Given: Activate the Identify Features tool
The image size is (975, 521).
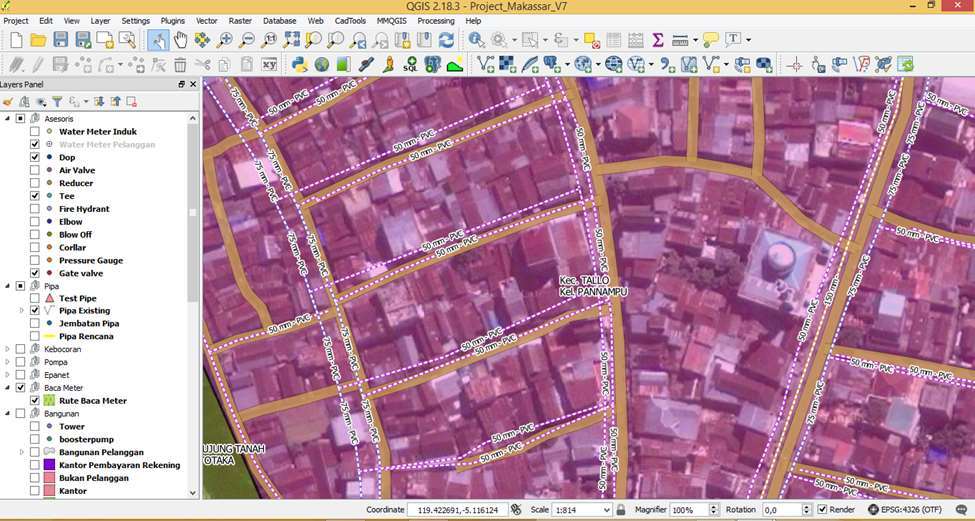Looking at the screenshot, I should [477, 40].
